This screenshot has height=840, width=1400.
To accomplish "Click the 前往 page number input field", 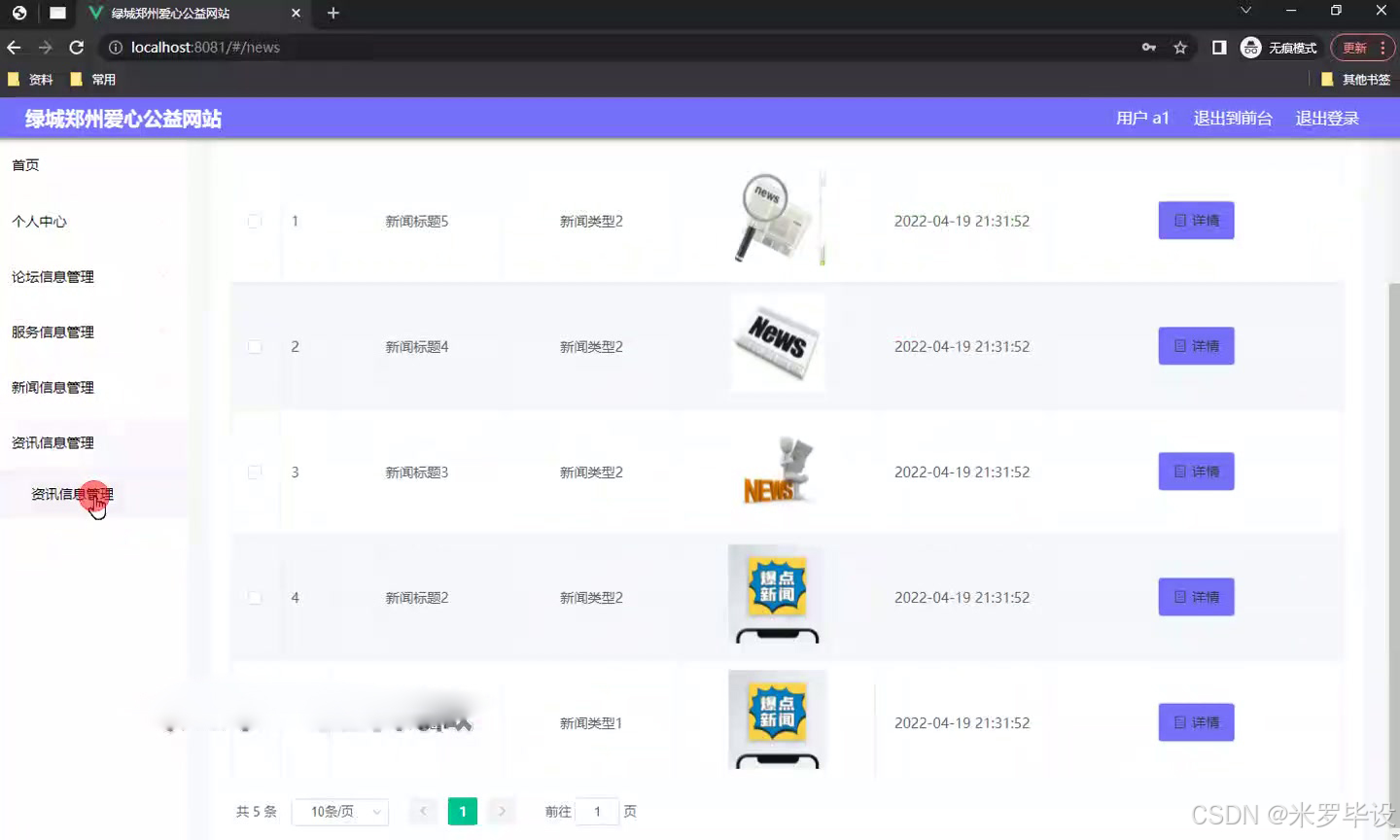I will (x=597, y=811).
